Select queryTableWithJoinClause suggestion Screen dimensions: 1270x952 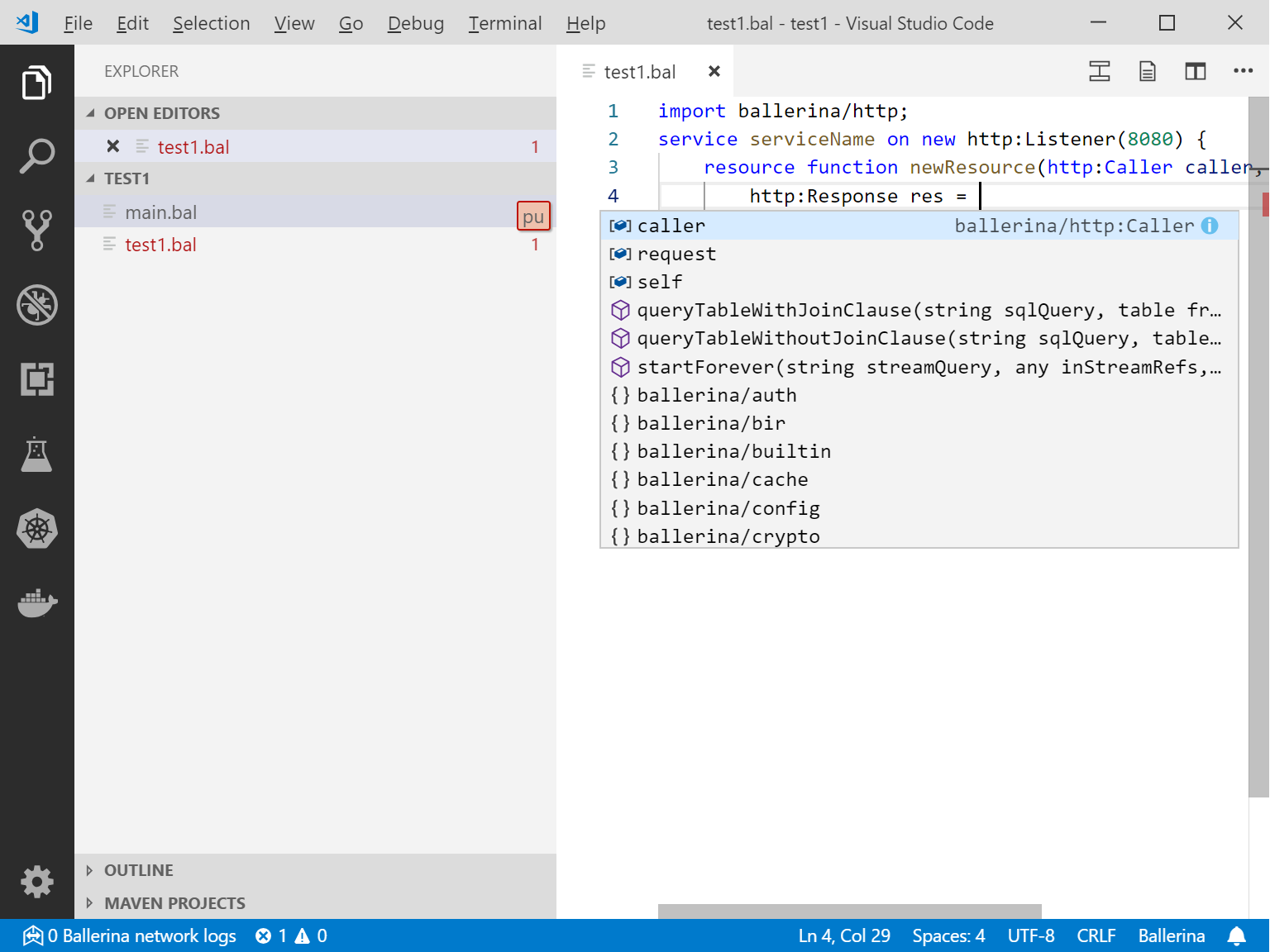[x=919, y=310]
